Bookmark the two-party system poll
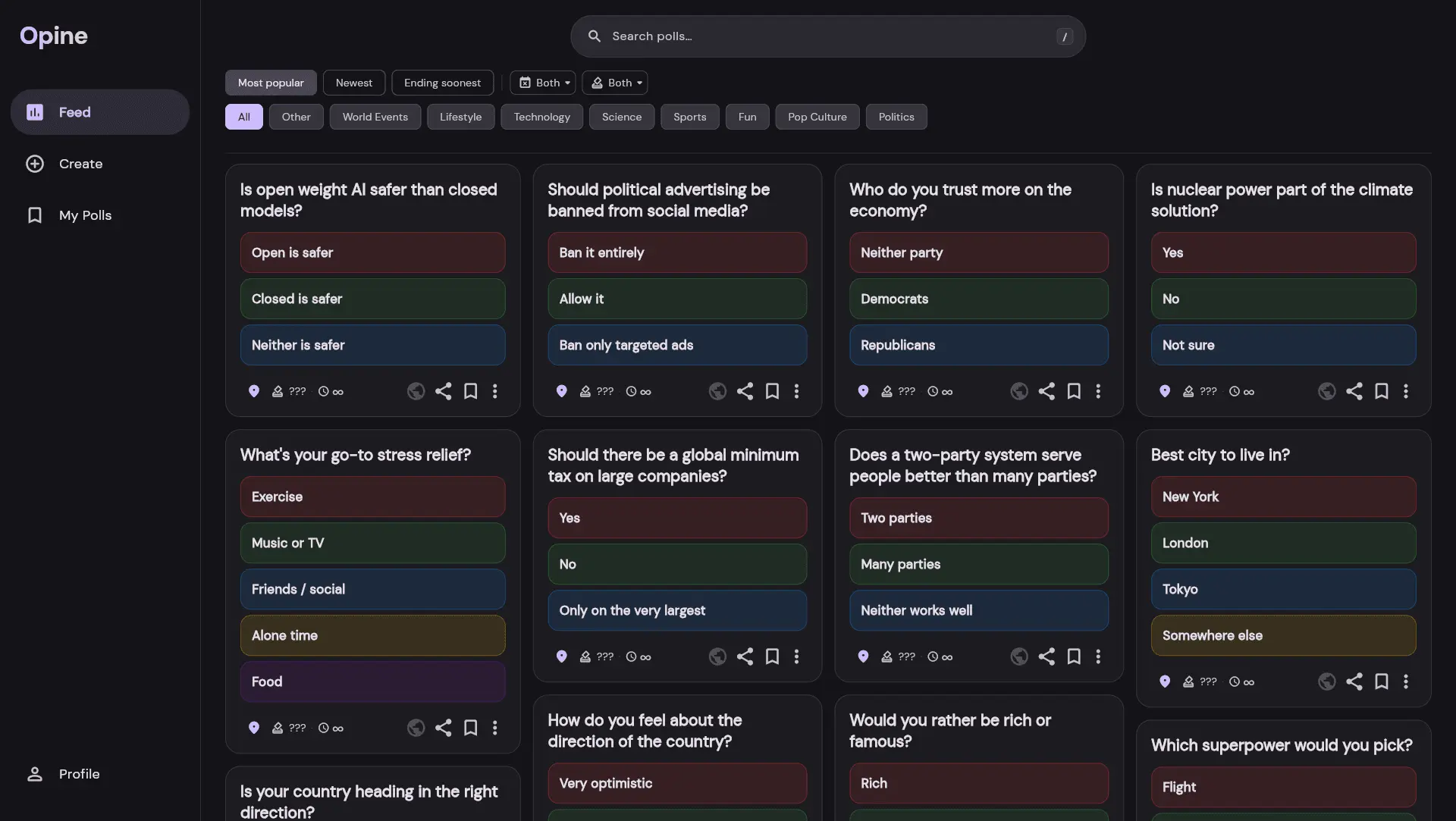 click(x=1074, y=656)
